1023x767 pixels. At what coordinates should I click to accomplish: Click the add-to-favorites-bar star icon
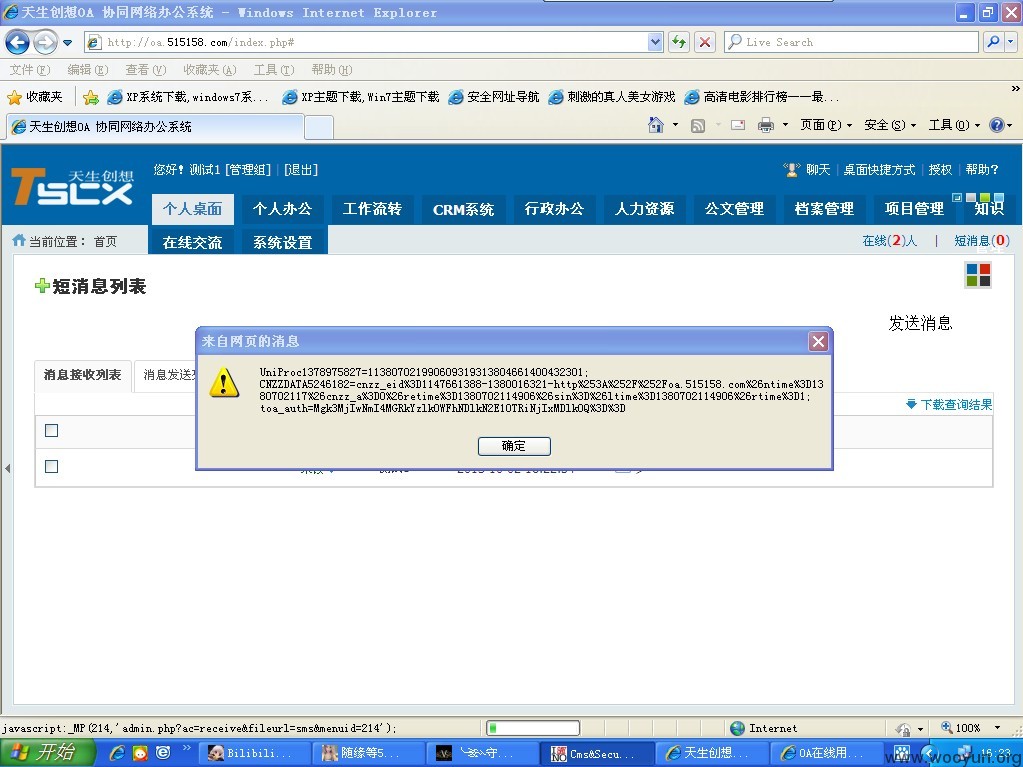91,98
